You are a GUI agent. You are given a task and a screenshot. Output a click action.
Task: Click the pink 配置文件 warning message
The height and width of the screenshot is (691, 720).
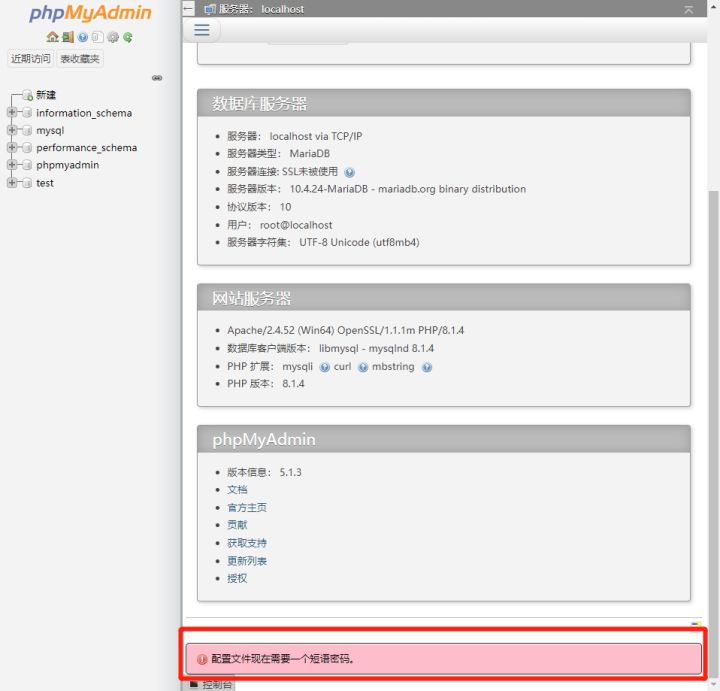[444, 659]
